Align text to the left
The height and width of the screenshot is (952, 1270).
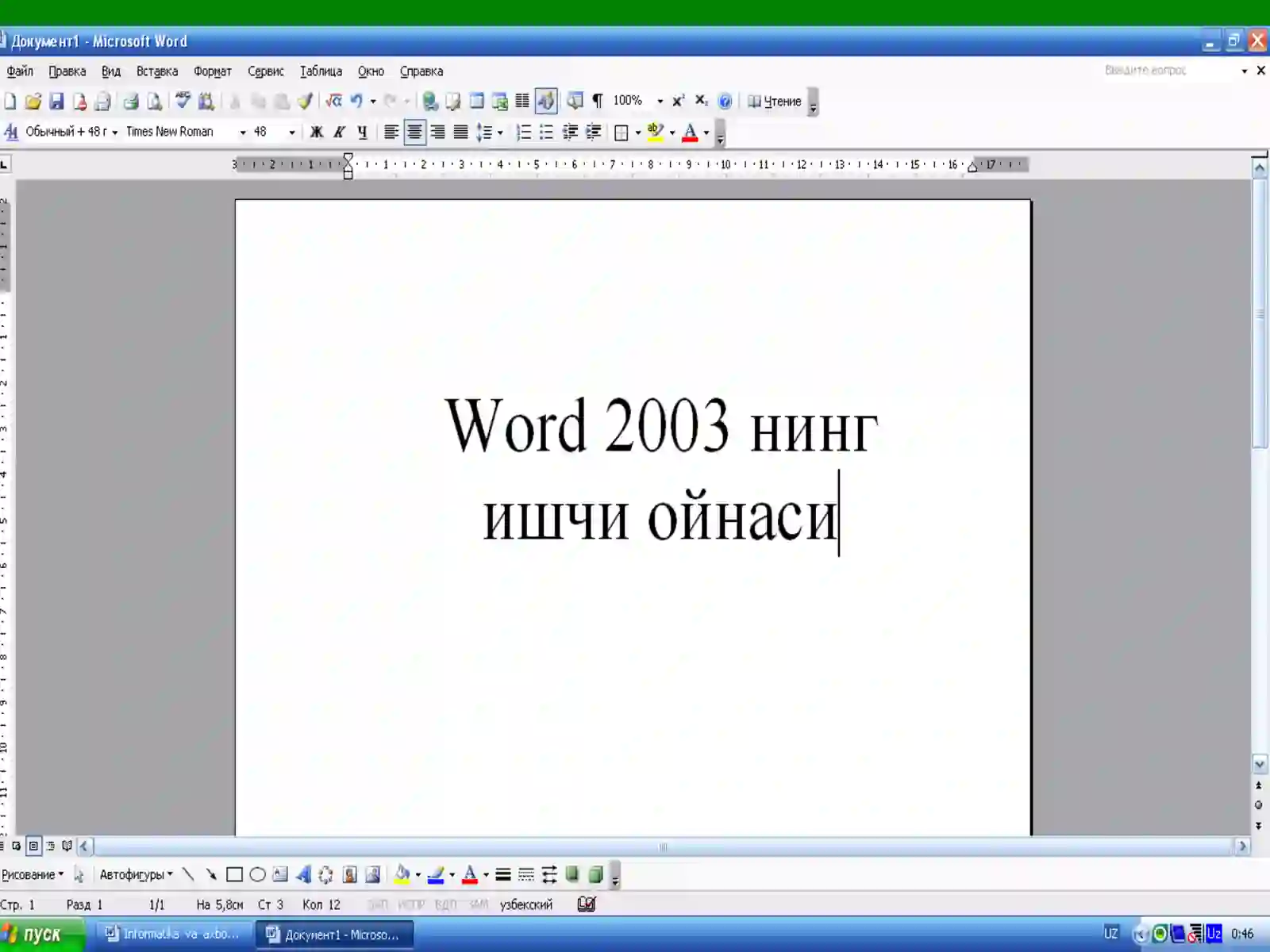click(391, 132)
